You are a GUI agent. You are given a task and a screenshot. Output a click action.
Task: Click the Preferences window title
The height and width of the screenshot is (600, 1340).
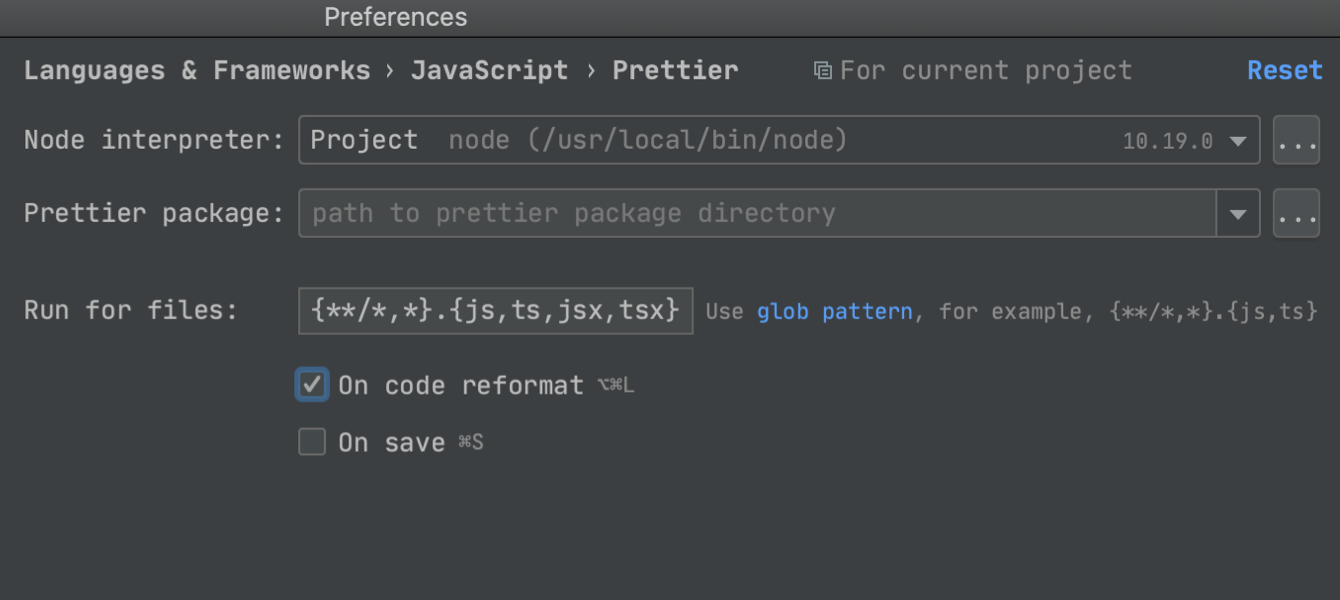[395, 17]
